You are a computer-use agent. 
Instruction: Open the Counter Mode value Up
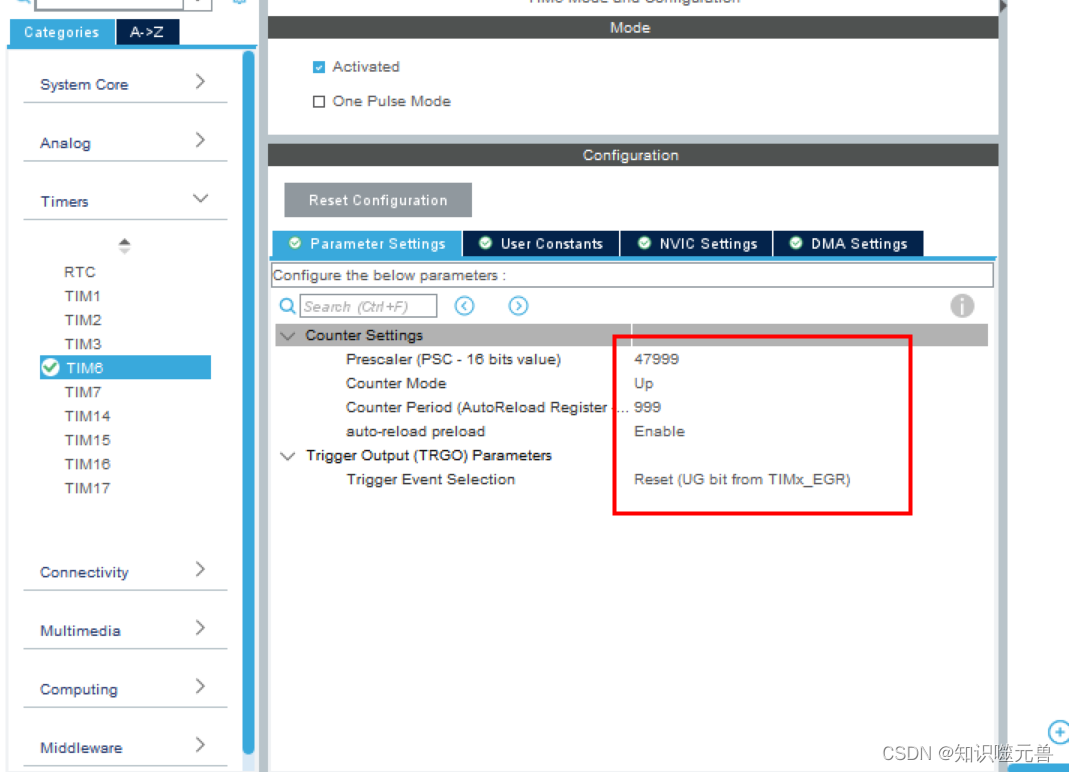(x=644, y=383)
